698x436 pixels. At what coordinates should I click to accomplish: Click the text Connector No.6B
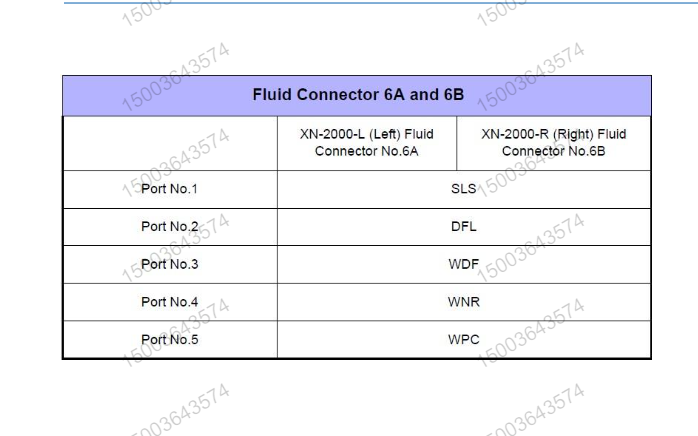click(553, 151)
